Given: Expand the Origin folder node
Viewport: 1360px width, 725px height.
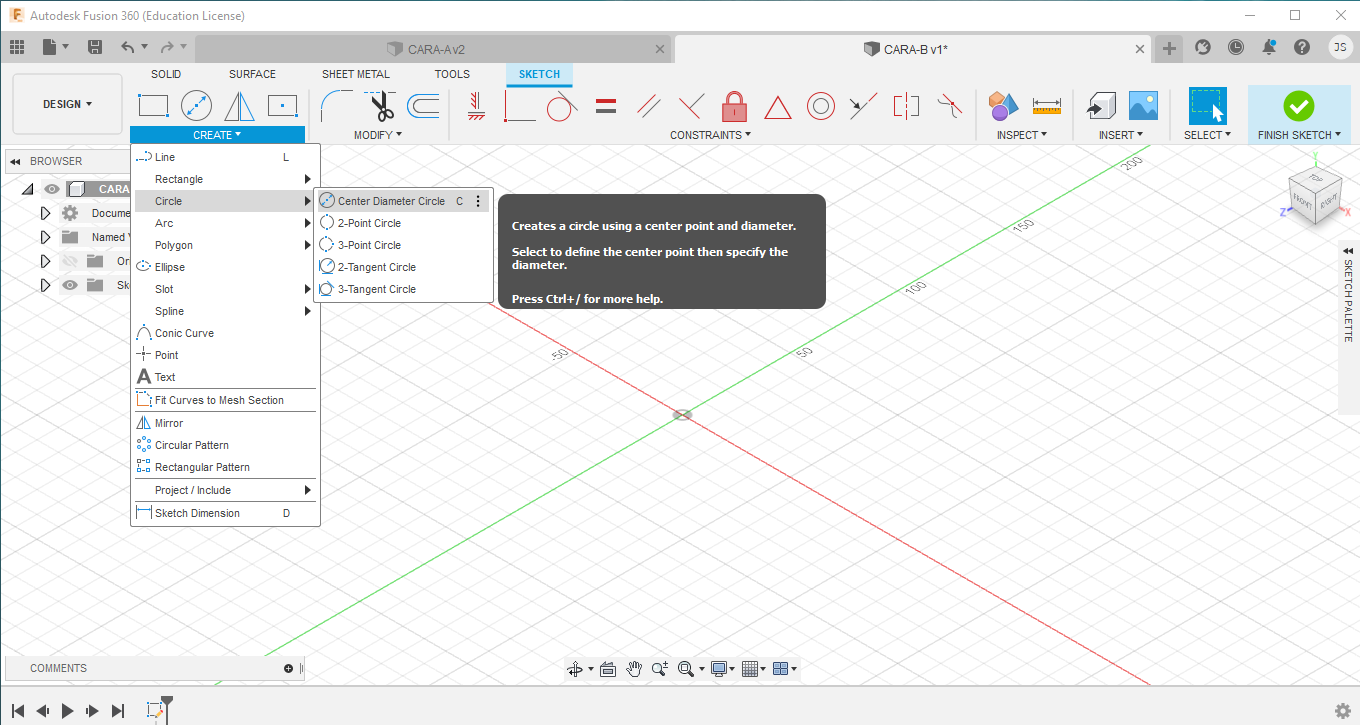Looking at the screenshot, I should tap(45, 261).
